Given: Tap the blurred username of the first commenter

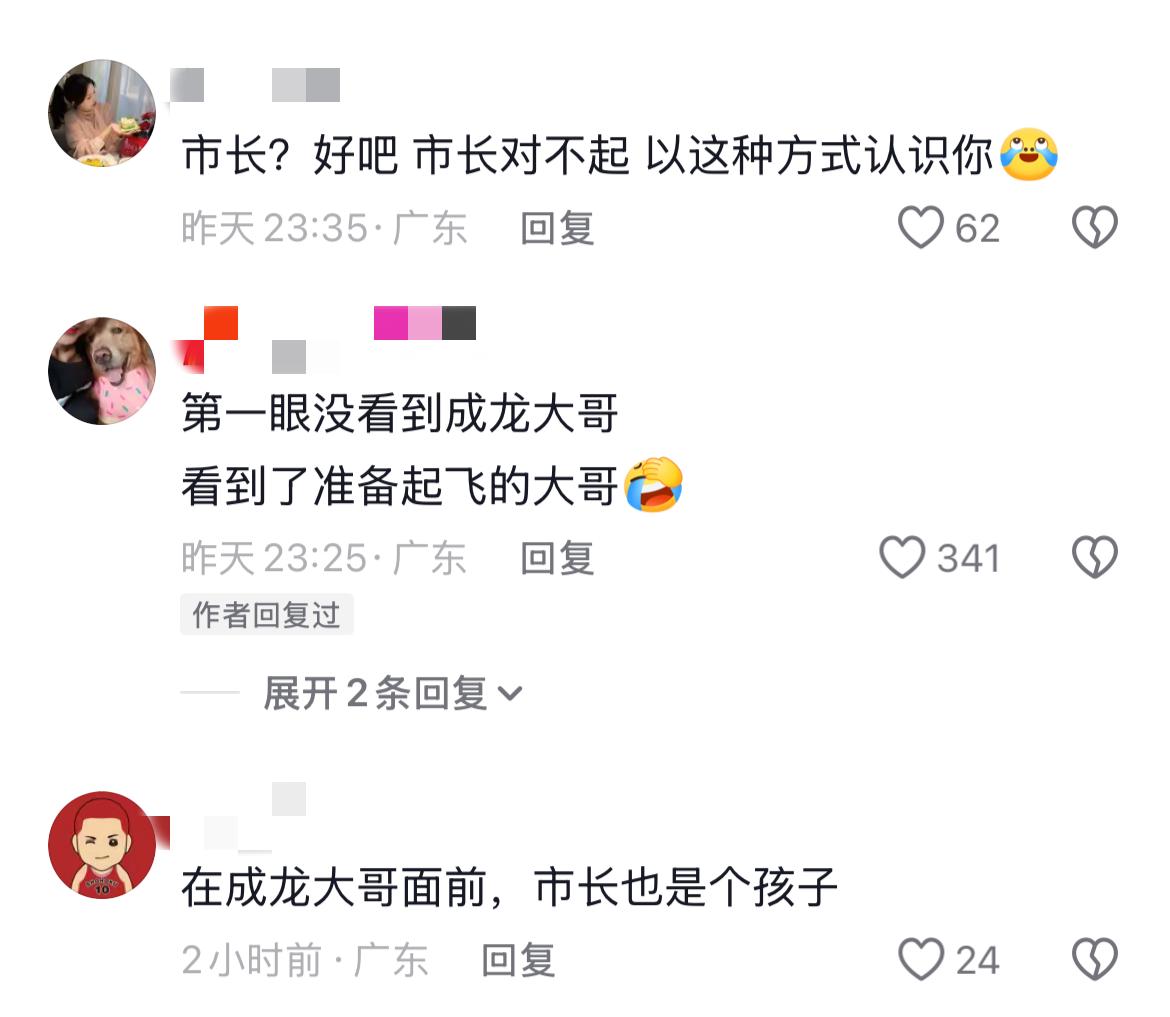Looking at the screenshot, I should coord(255,85).
